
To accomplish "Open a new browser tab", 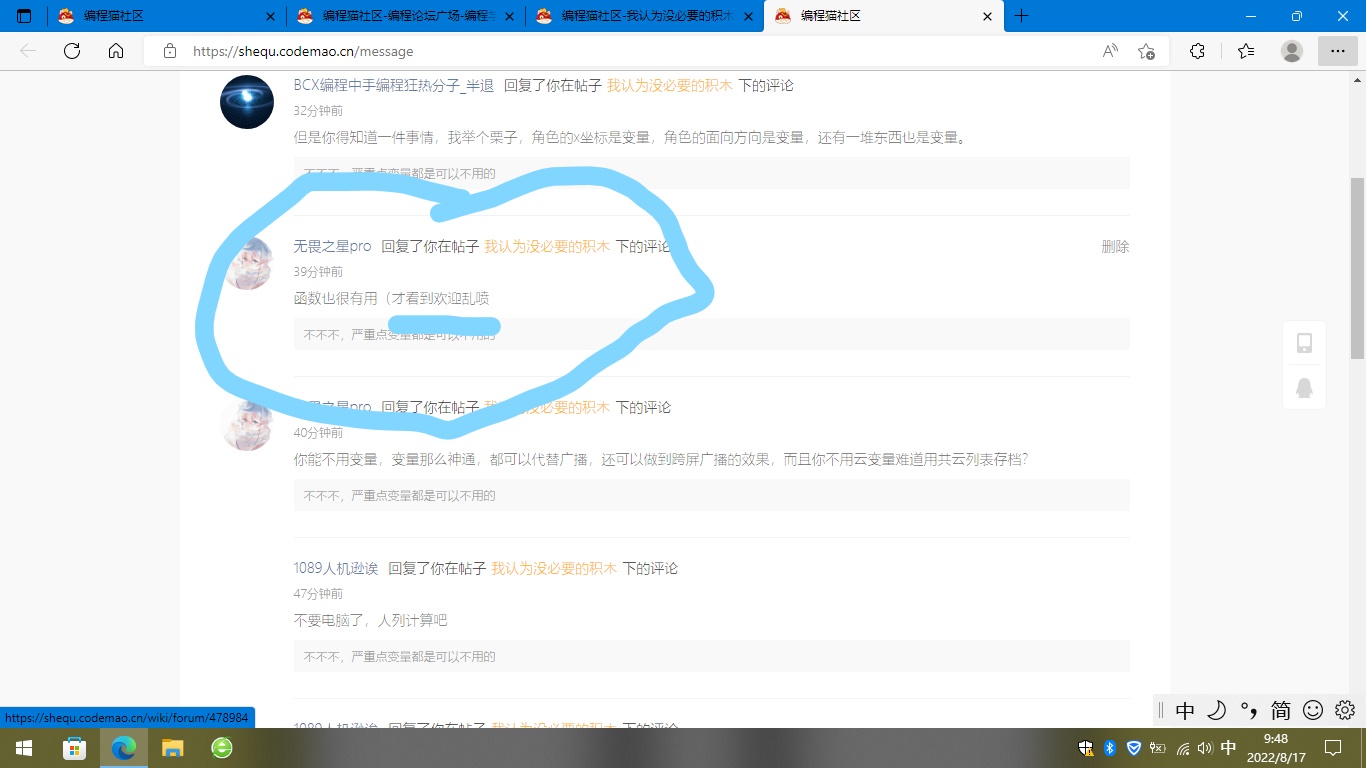I will point(1021,16).
